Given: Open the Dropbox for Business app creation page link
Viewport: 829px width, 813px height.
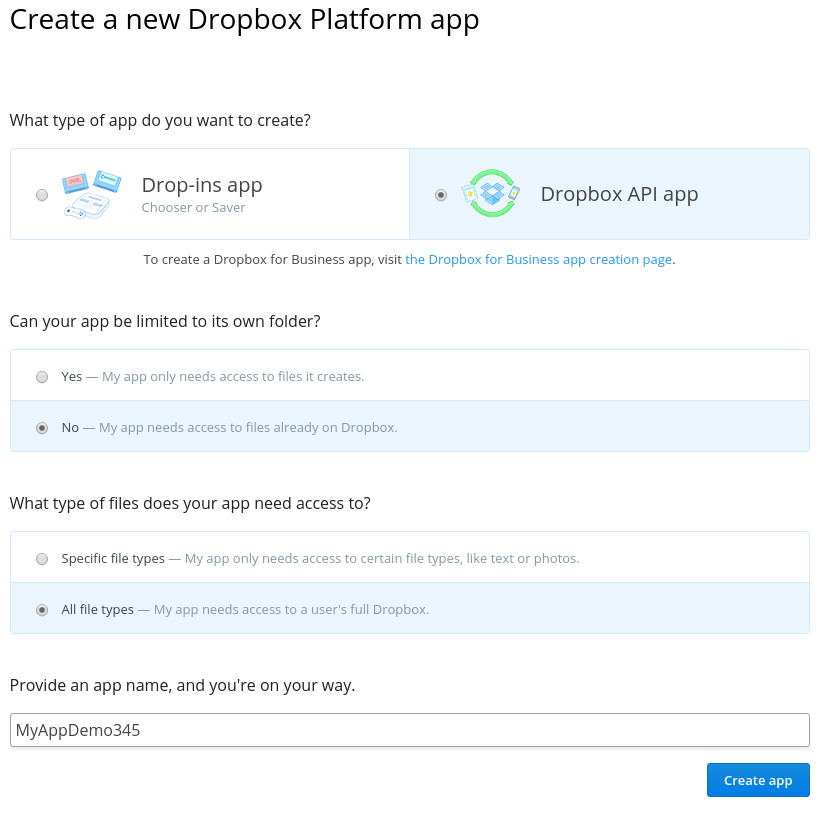Looking at the screenshot, I should pos(539,260).
